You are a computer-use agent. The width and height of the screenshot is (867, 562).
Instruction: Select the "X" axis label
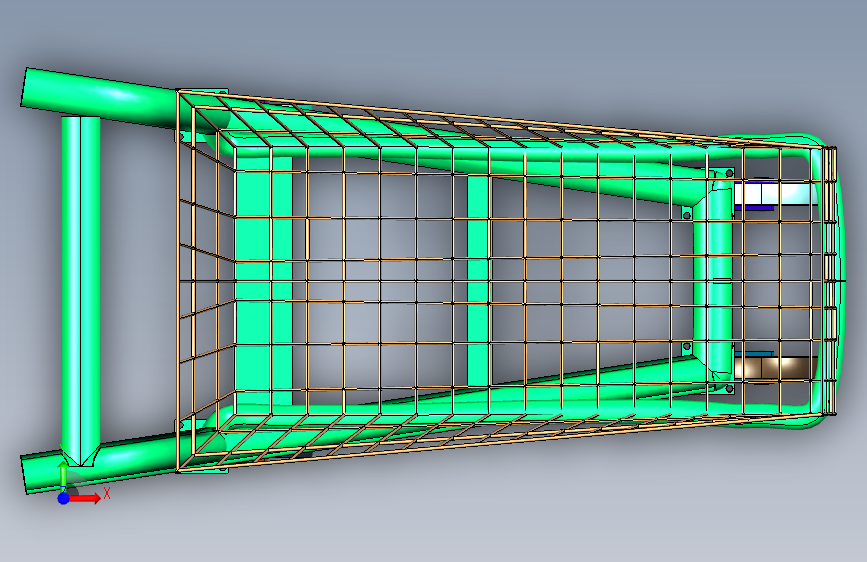coord(107,493)
